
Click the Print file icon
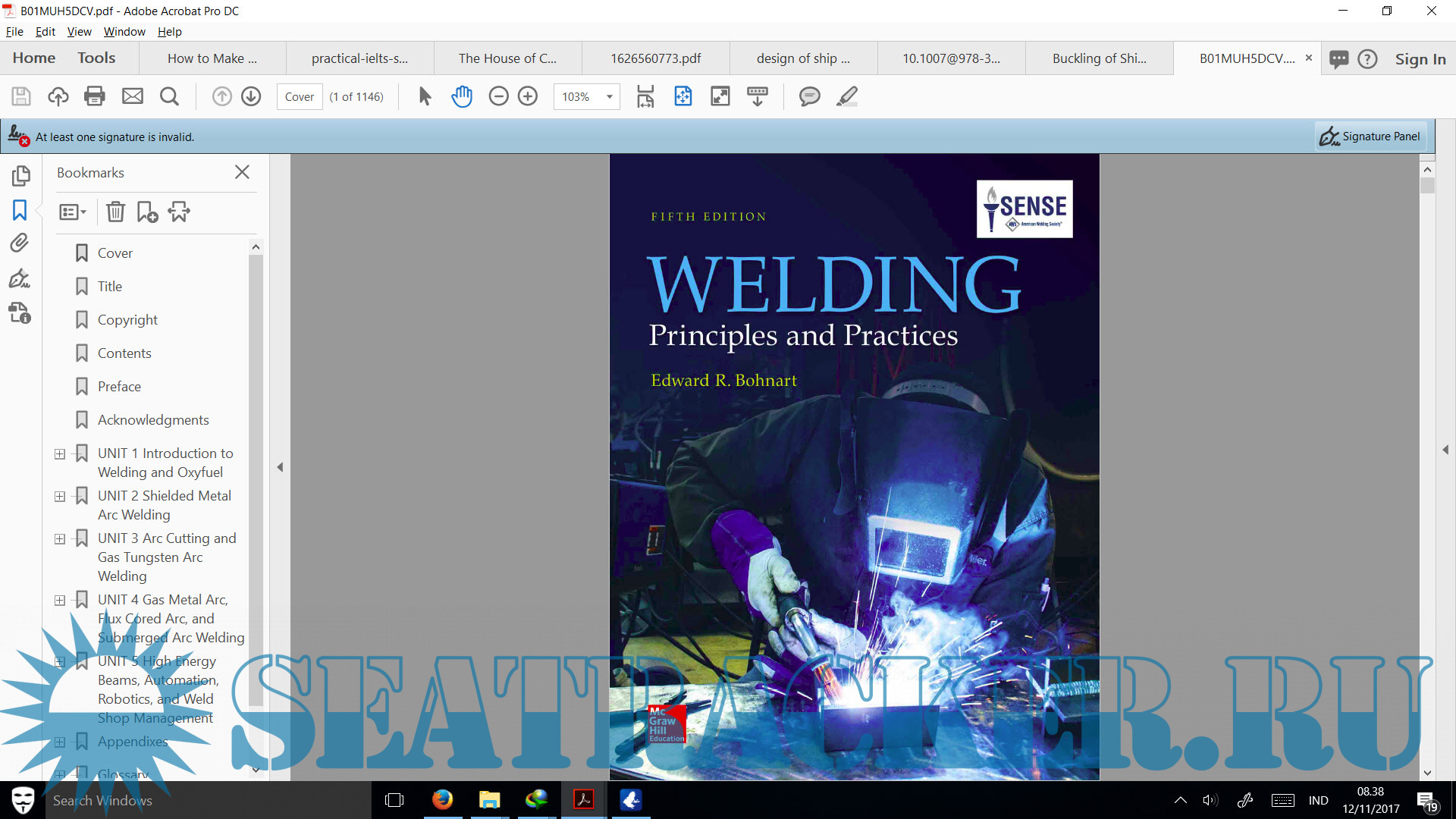(95, 96)
